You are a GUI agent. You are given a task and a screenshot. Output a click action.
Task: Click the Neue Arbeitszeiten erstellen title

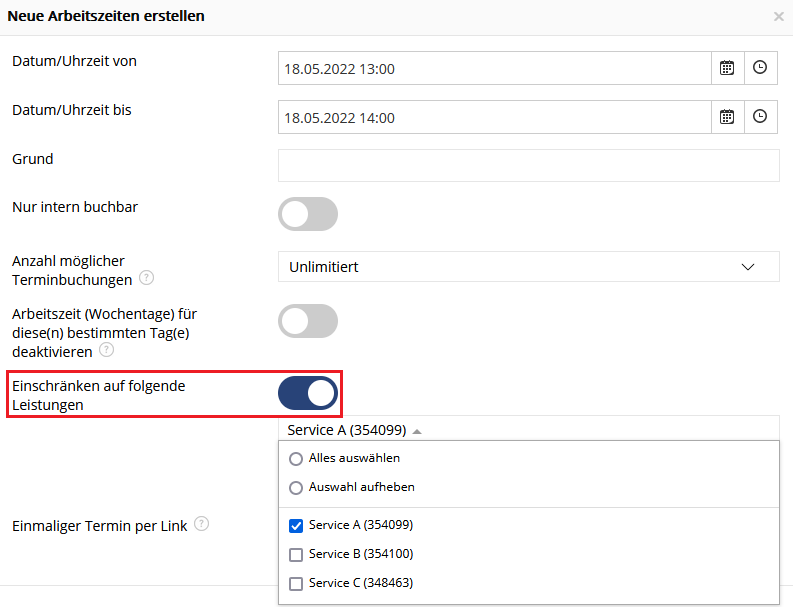(106, 16)
